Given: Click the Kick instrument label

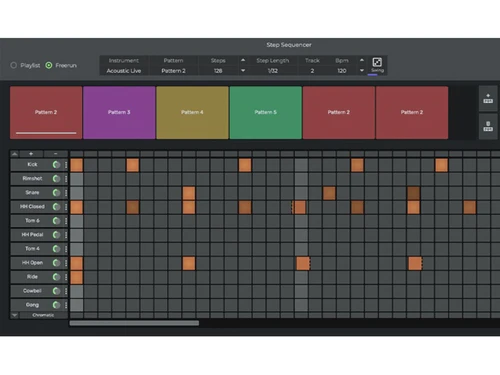Looking at the screenshot, I should tap(32, 165).
